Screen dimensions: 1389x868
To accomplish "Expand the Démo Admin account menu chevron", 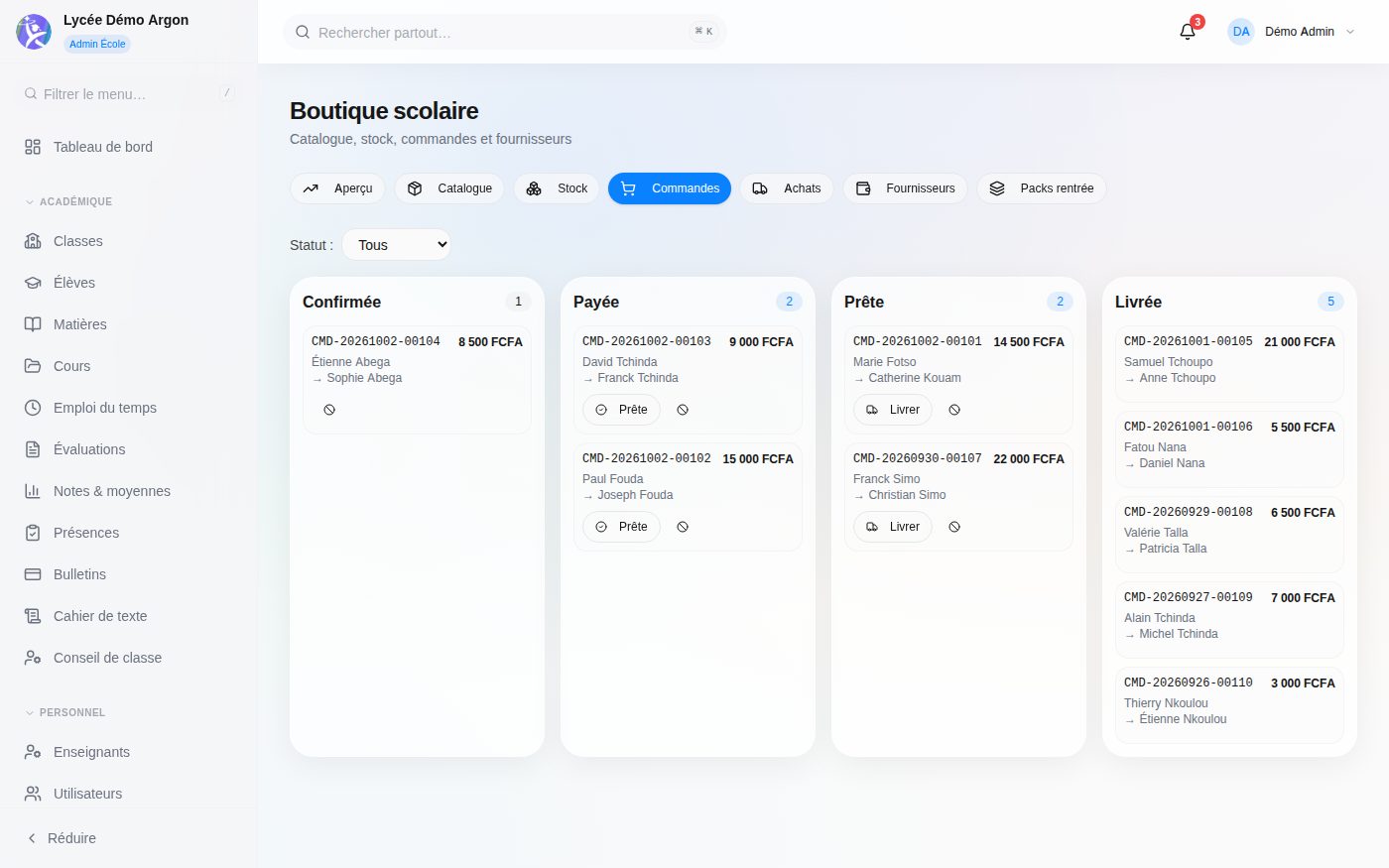I will pos(1349,32).
